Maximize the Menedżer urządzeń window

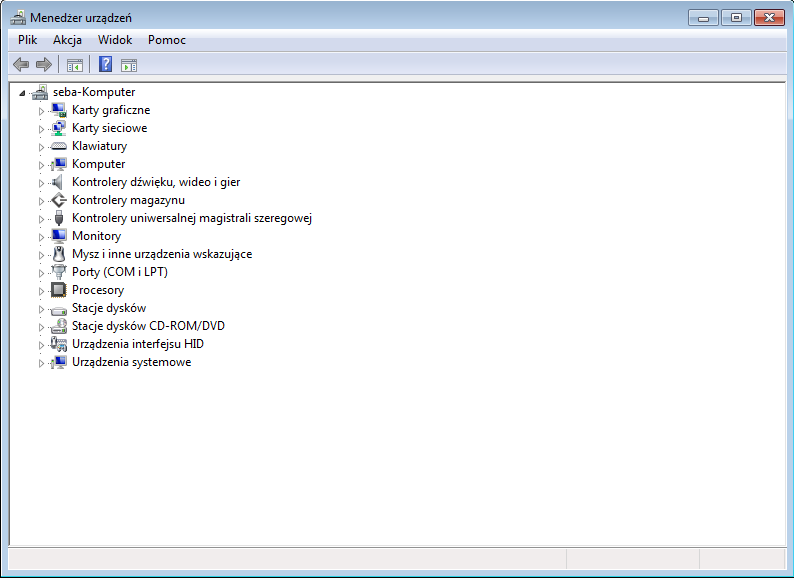(x=736, y=18)
